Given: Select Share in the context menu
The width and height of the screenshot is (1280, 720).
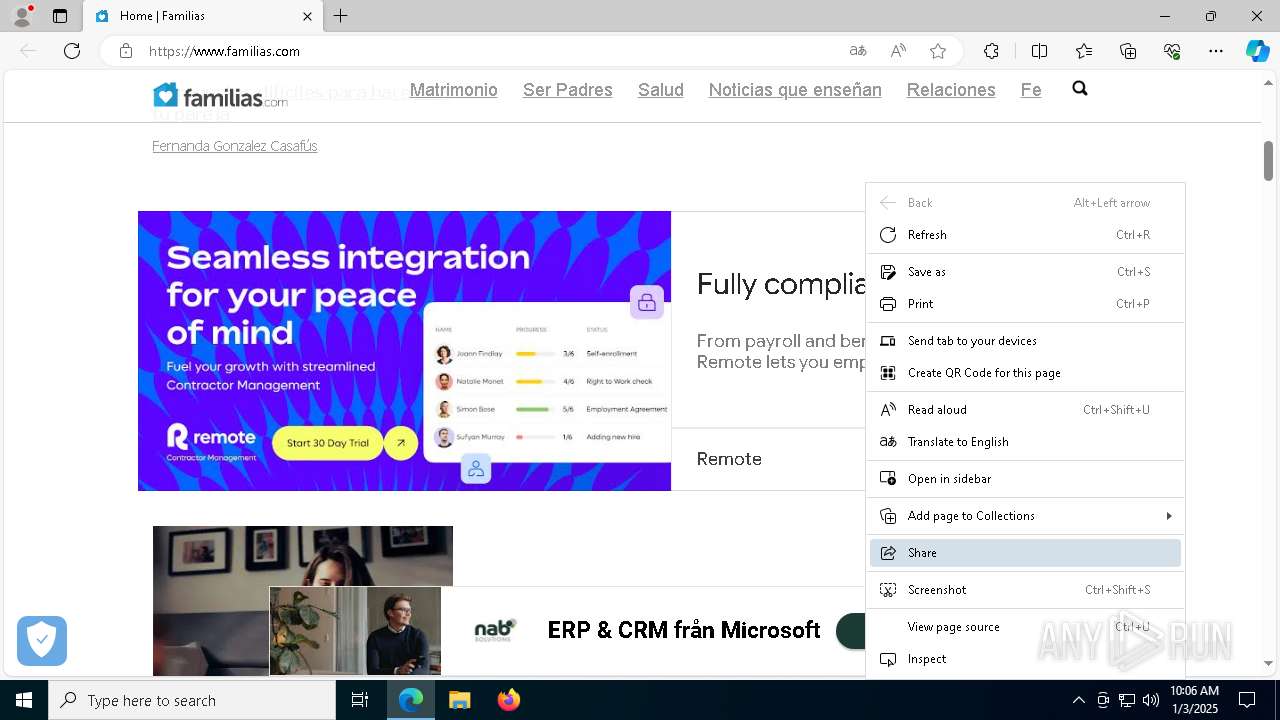Looking at the screenshot, I should click(1025, 553).
